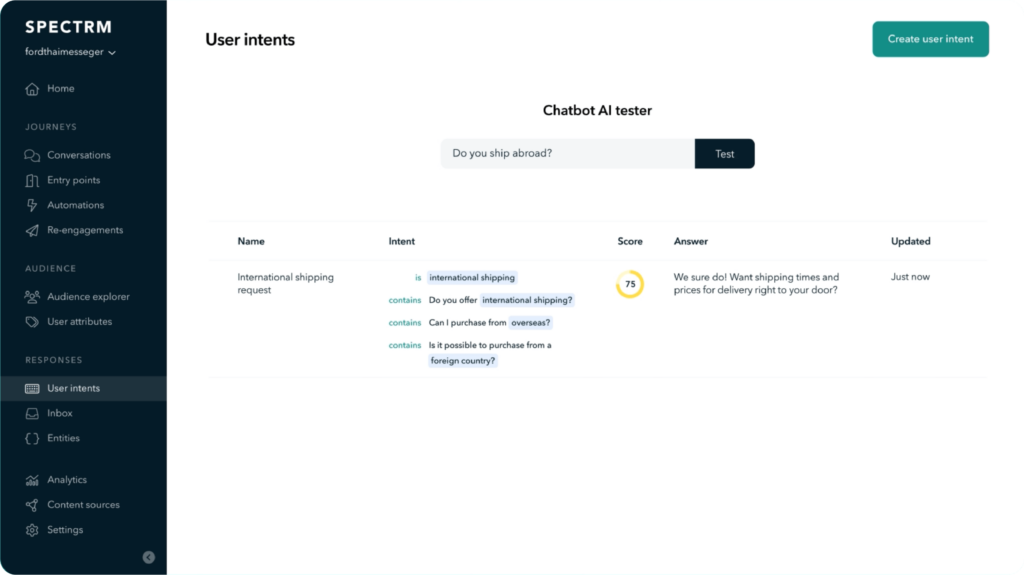This screenshot has height=575, width=1024.
Task: Click the Entry points door icon
Action: [32, 180]
